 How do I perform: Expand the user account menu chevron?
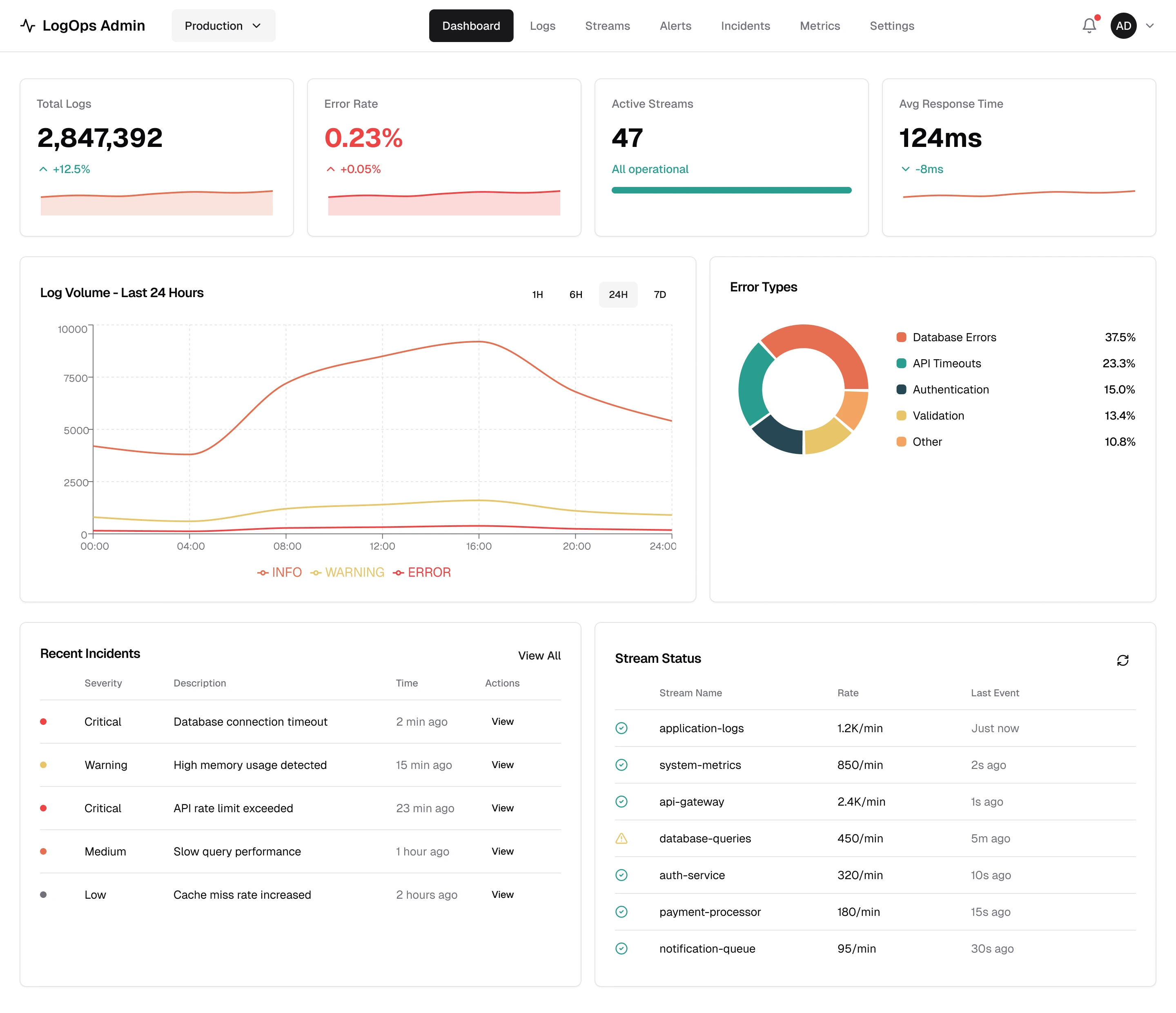tap(1150, 26)
